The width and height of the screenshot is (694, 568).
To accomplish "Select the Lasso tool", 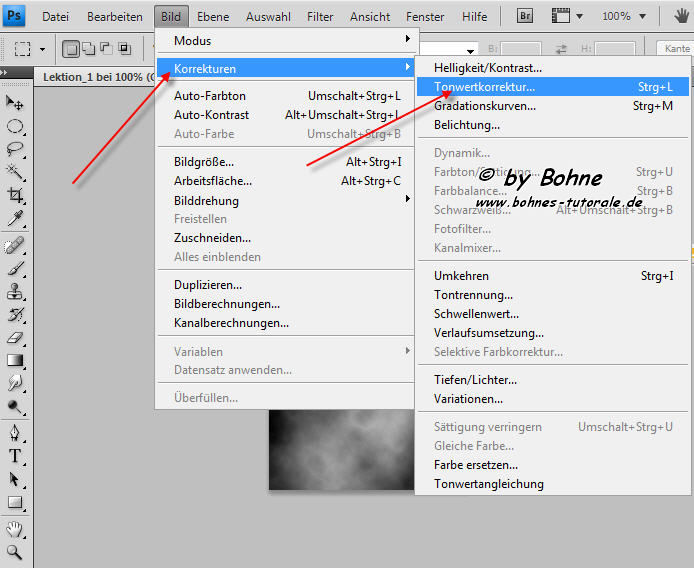I will [x=15, y=149].
